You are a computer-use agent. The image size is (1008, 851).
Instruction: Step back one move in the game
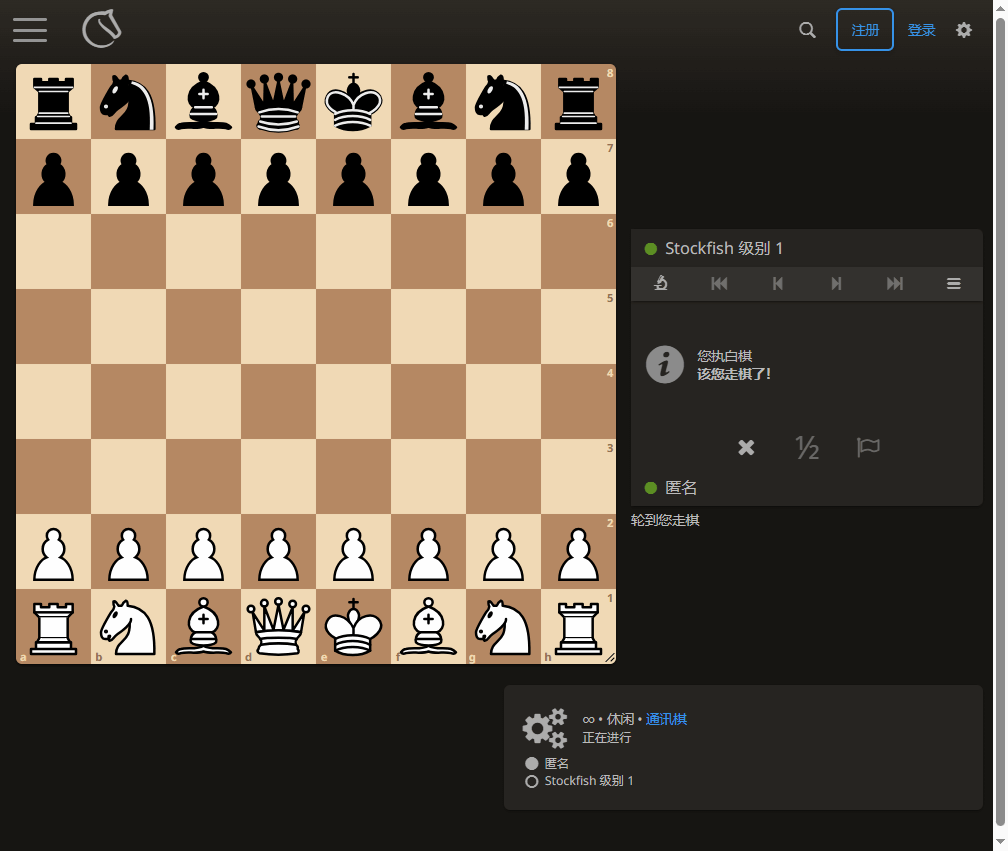(x=777, y=283)
